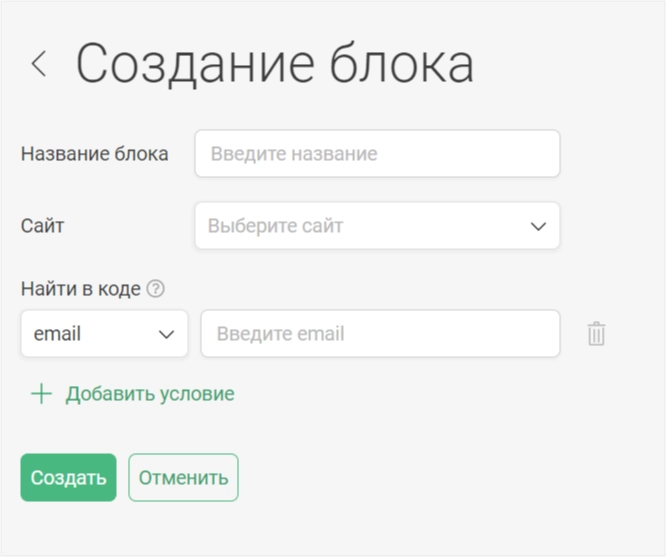Open the email condition type dropdown
The height and width of the screenshot is (557, 666).
coord(104,334)
